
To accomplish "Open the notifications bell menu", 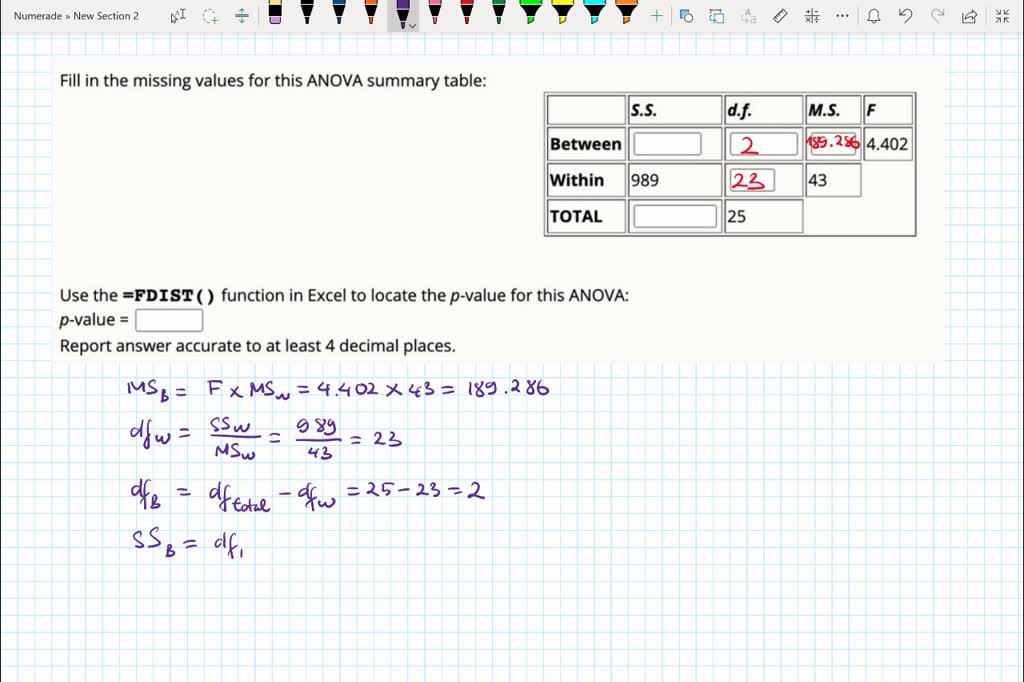I will [874, 15].
